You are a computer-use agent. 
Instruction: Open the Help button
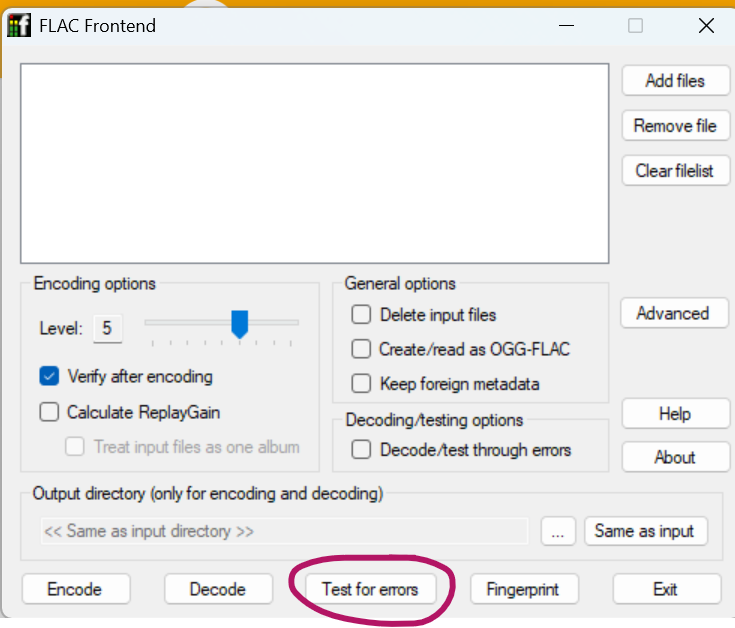coord(674,414)
